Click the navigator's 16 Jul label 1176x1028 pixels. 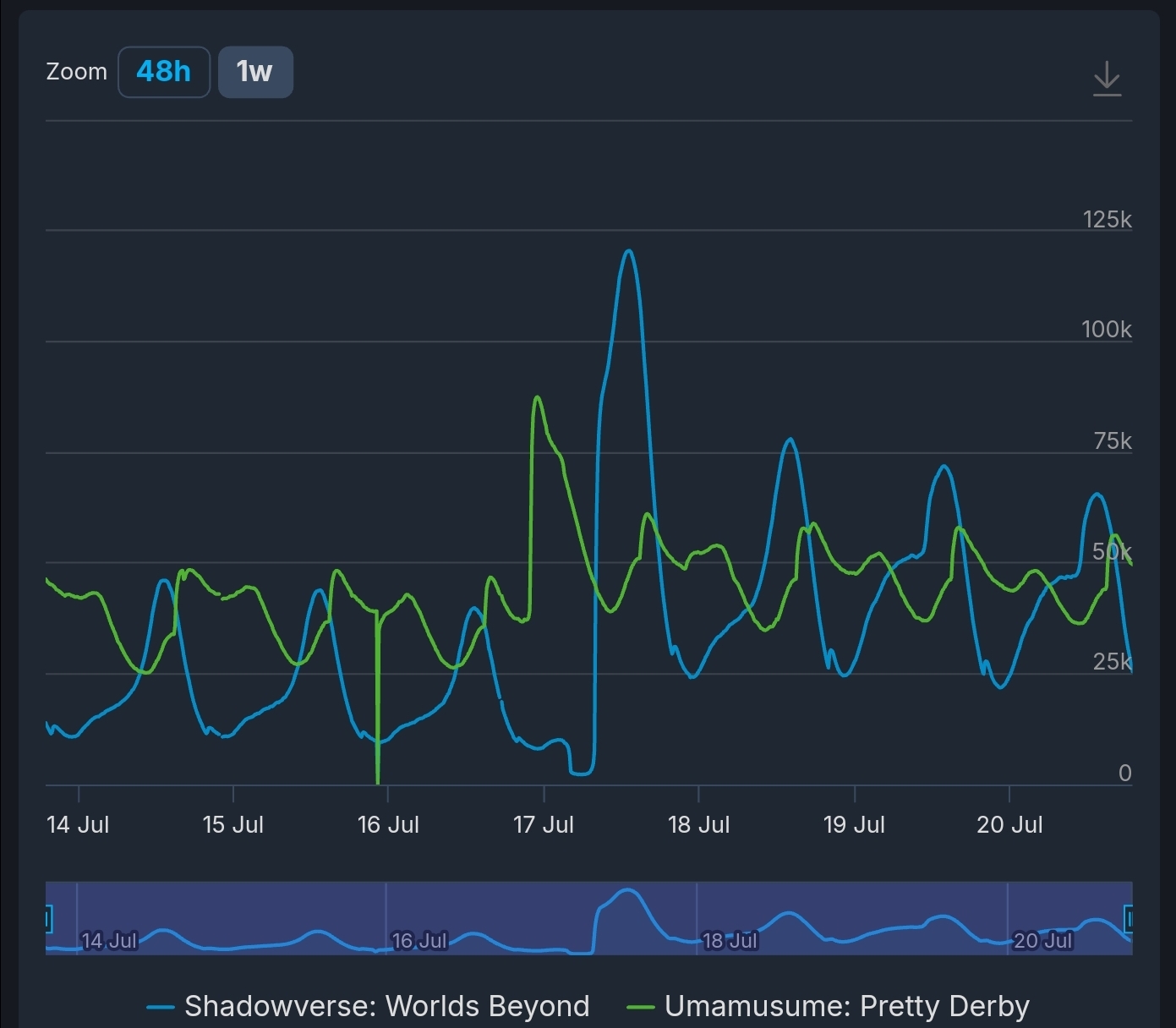(x=419, y=940)
